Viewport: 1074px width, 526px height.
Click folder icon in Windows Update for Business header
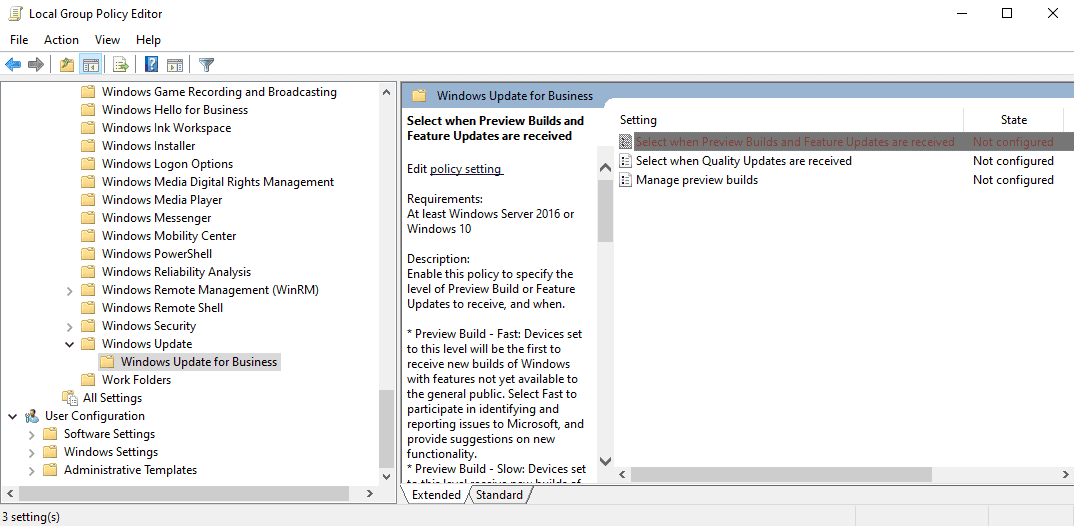[419, 96]
